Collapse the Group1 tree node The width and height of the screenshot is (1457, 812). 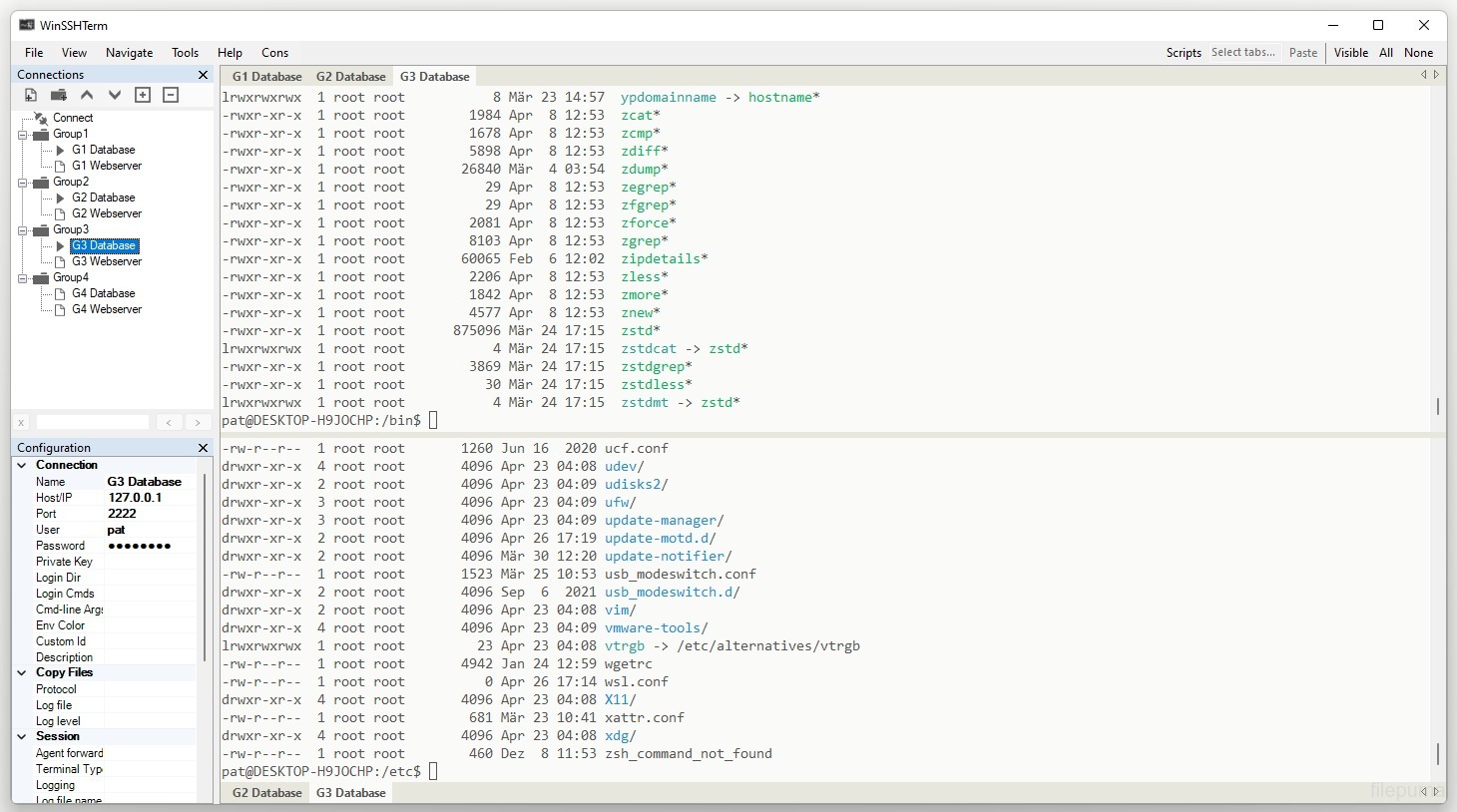click(x=22, y=134)
